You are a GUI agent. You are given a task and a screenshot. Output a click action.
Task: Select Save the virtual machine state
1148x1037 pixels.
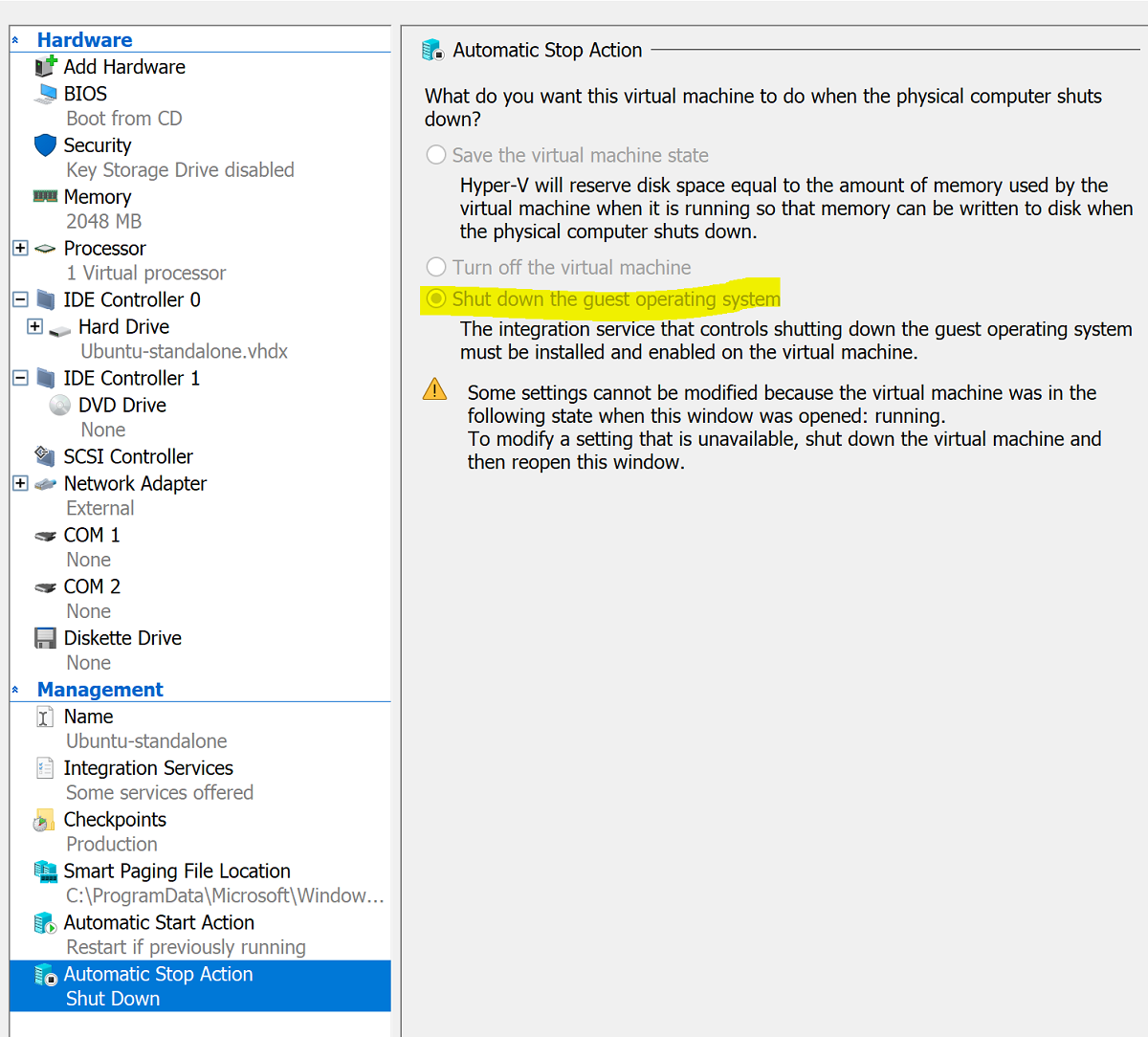(436, 155)
